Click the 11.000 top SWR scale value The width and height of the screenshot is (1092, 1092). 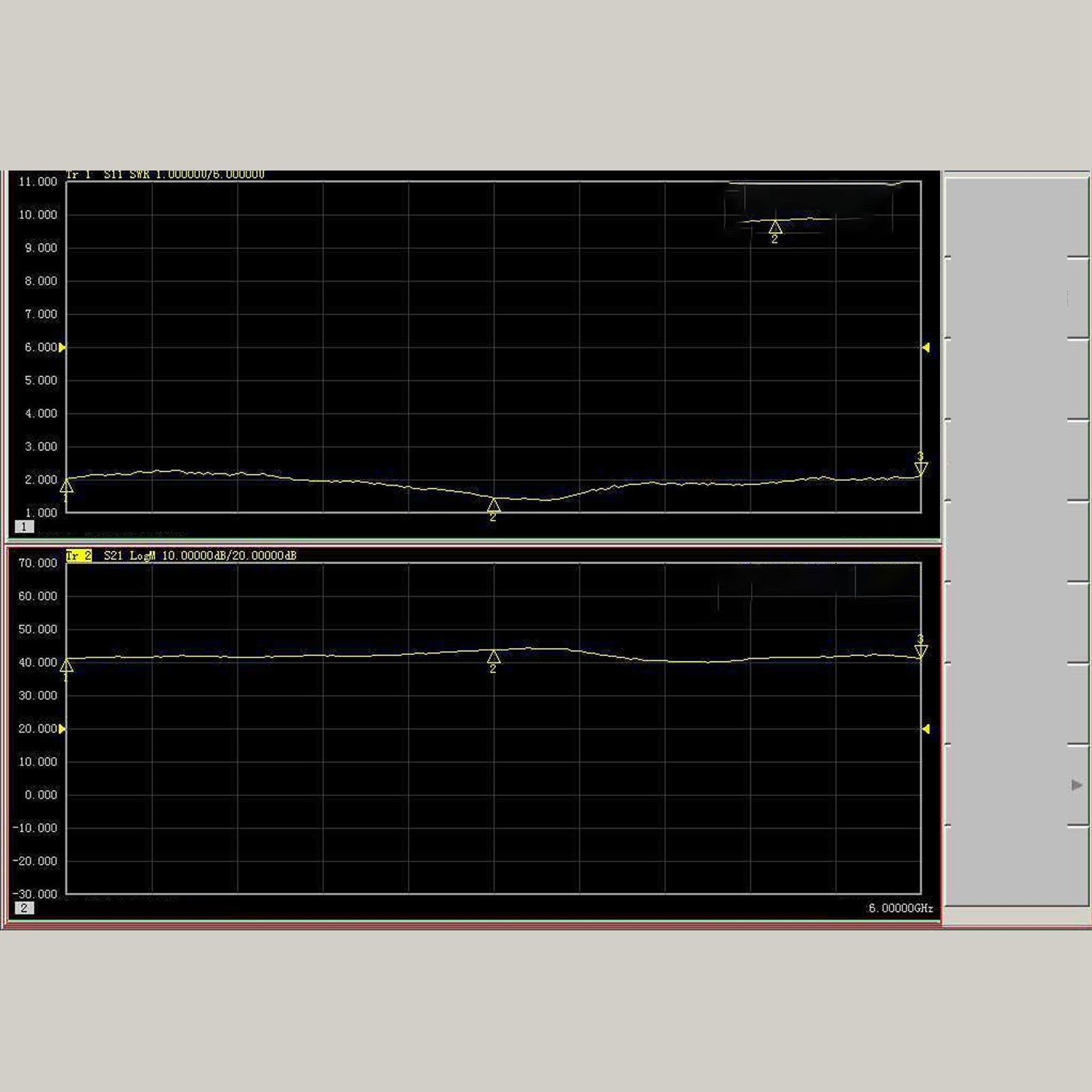pos(38,182)
